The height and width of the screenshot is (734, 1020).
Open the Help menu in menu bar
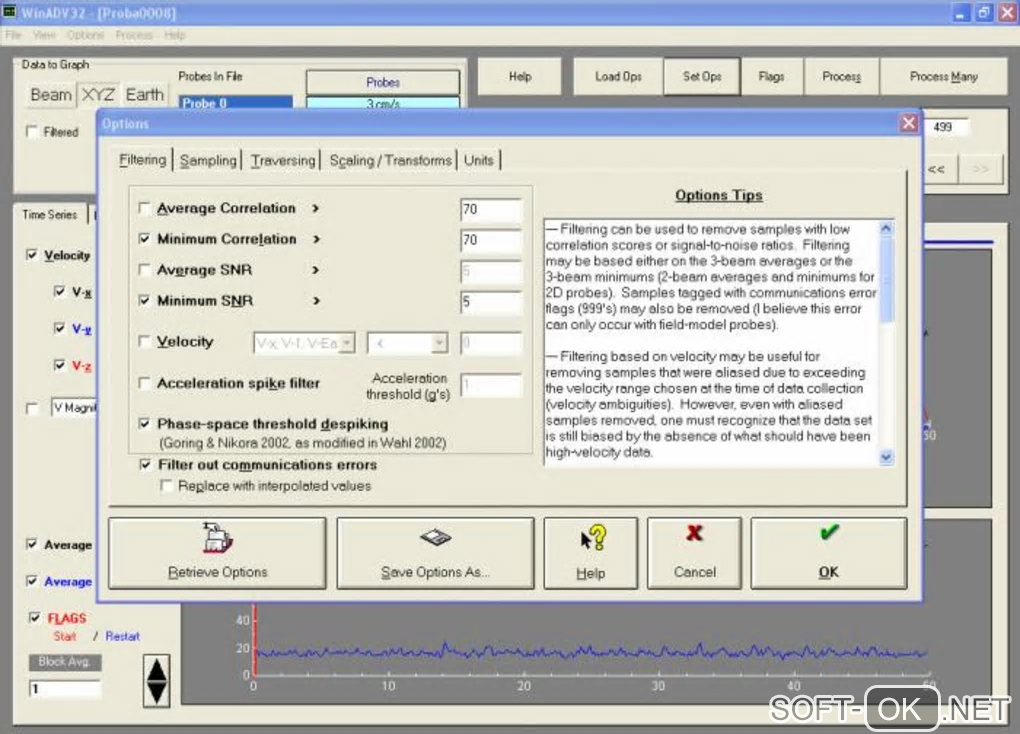pos(174,35)
